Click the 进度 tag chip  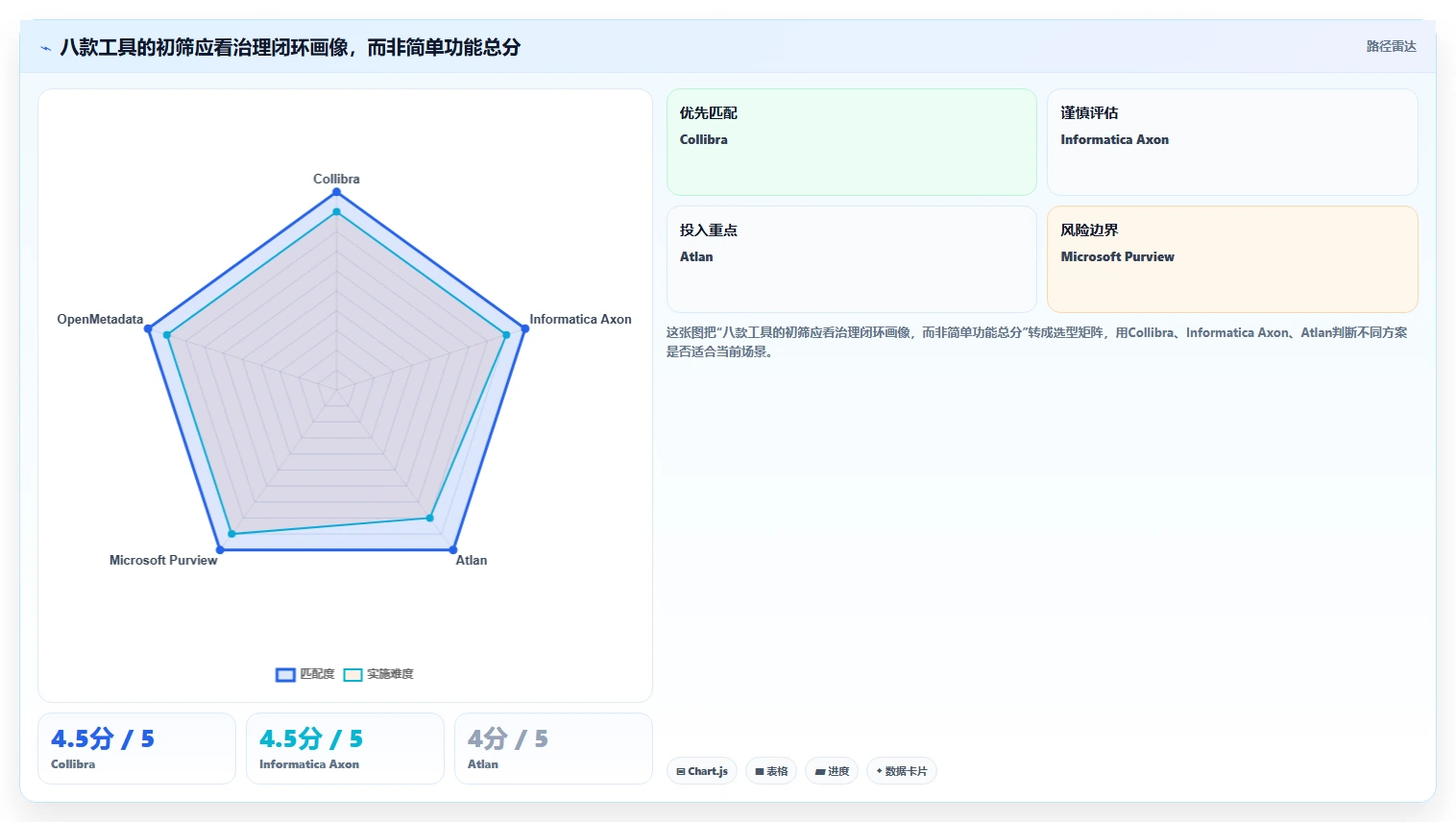coord(832,771)
